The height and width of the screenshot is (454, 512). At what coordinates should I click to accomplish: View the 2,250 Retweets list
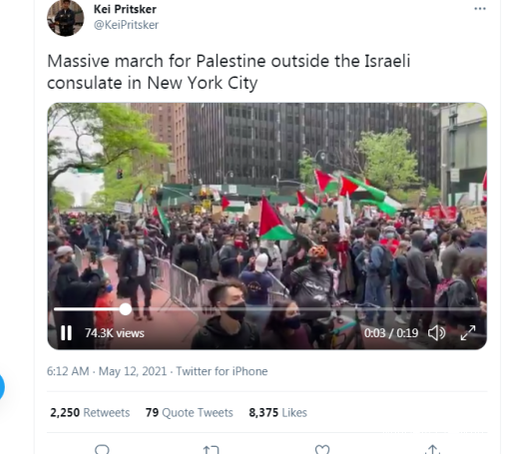[x=90, y=412]
